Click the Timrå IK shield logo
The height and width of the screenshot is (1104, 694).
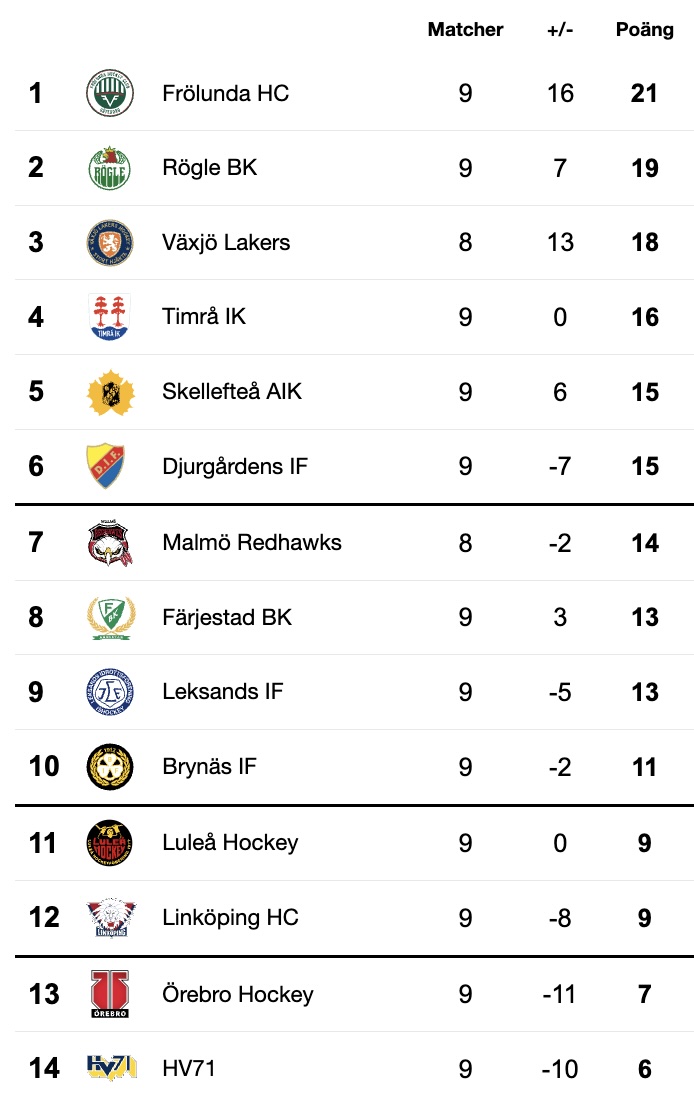click(110, 317)
